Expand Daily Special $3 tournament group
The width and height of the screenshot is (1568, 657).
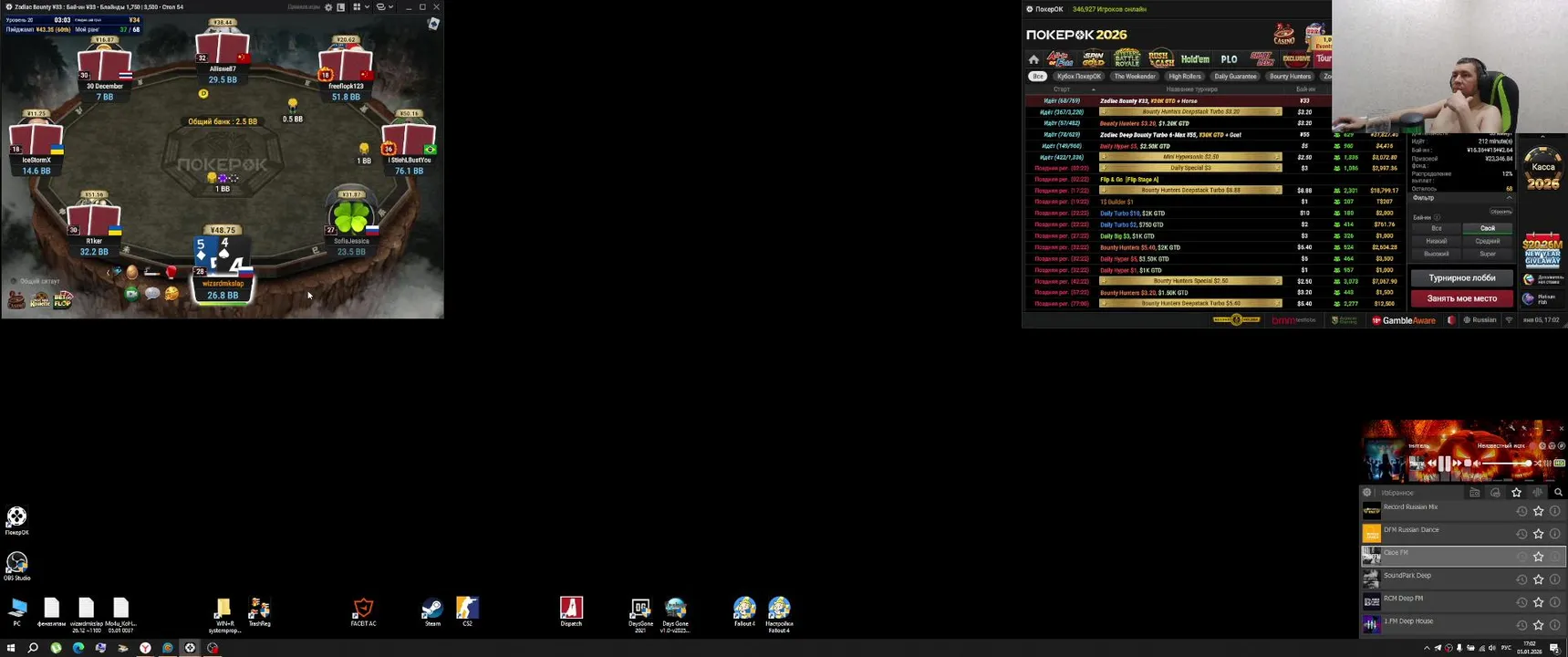click(x=1190, y=168)
